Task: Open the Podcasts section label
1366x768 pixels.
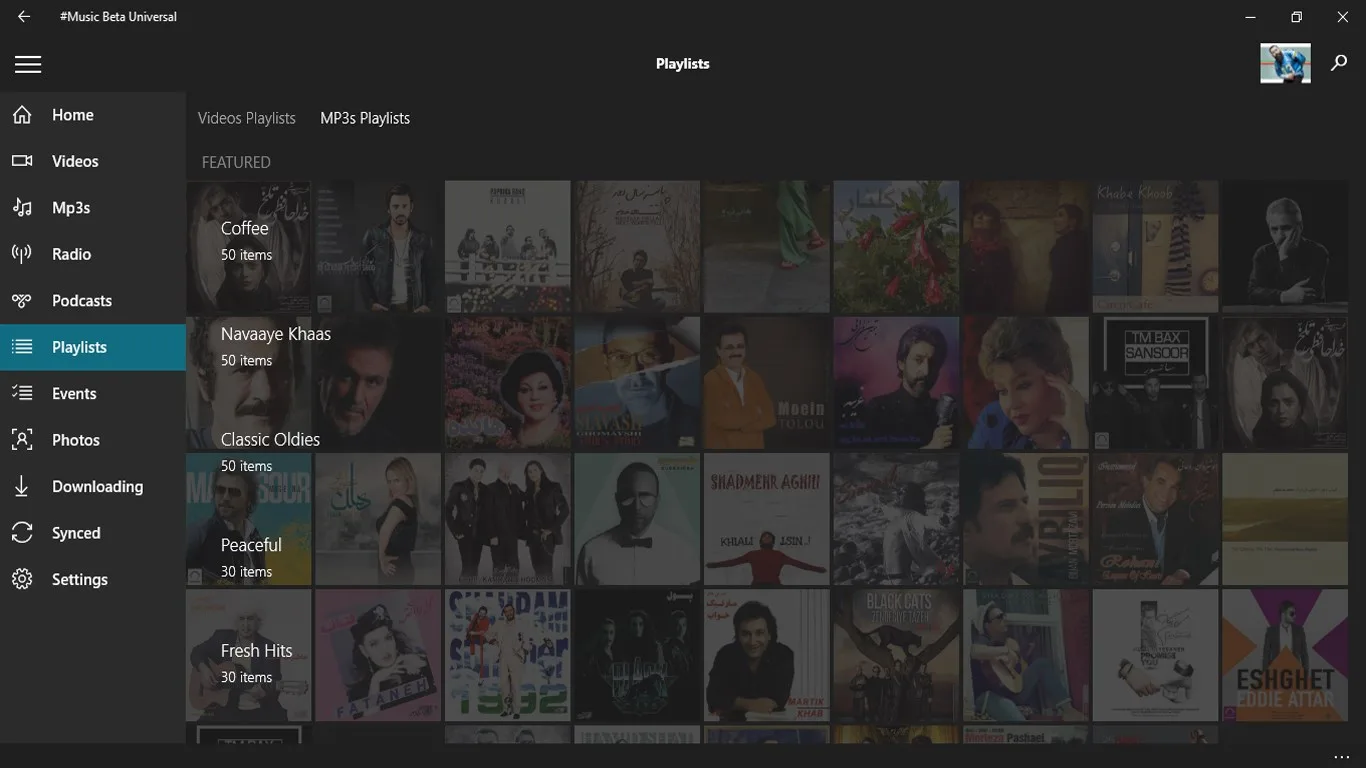Action: coord(82,300)
